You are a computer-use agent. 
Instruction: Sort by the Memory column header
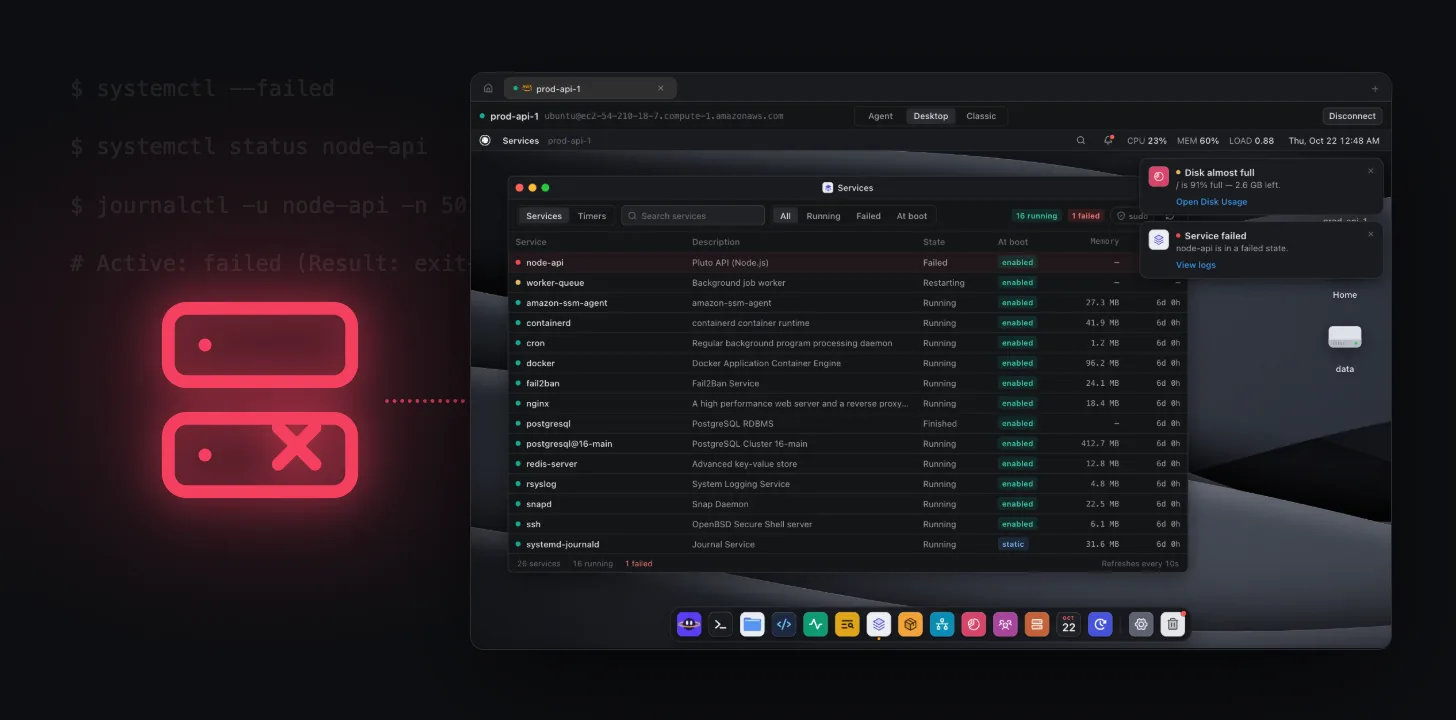1104,242
